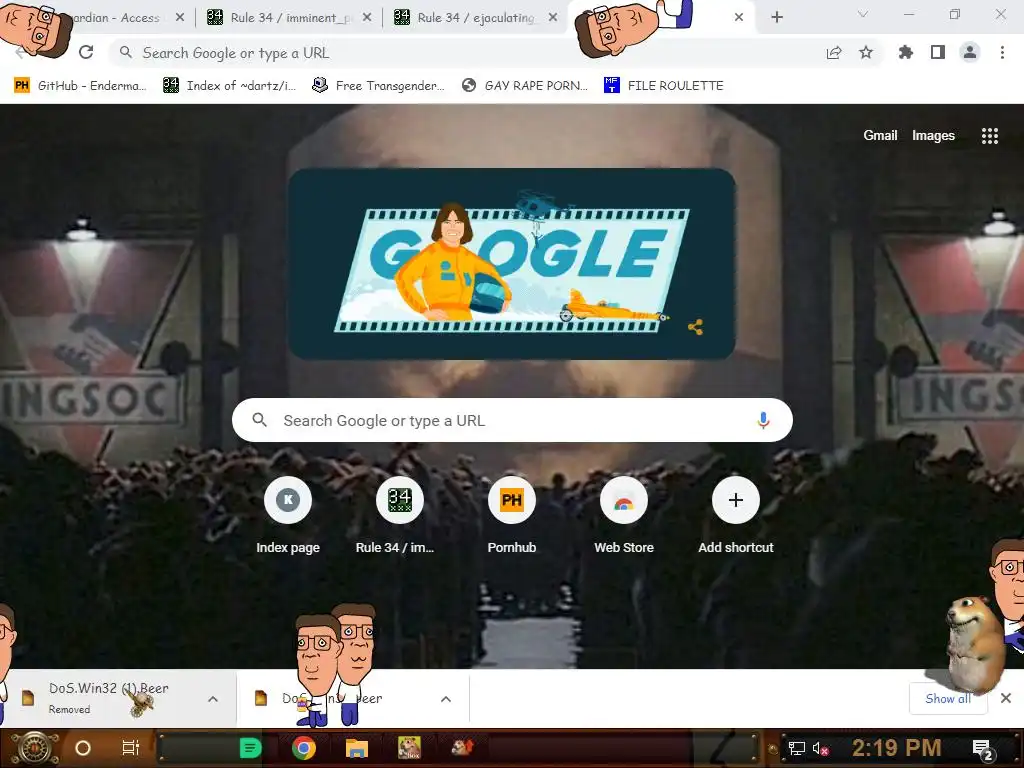Screen dimensions: 1024x768
Task: Click the muted volume tray icon
Action: pos(820,748)
